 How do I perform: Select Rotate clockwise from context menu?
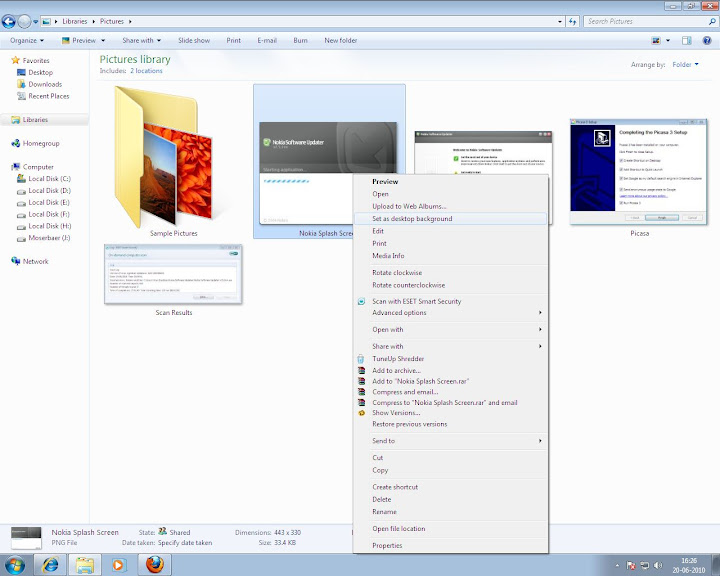click(x=397, y=272)
